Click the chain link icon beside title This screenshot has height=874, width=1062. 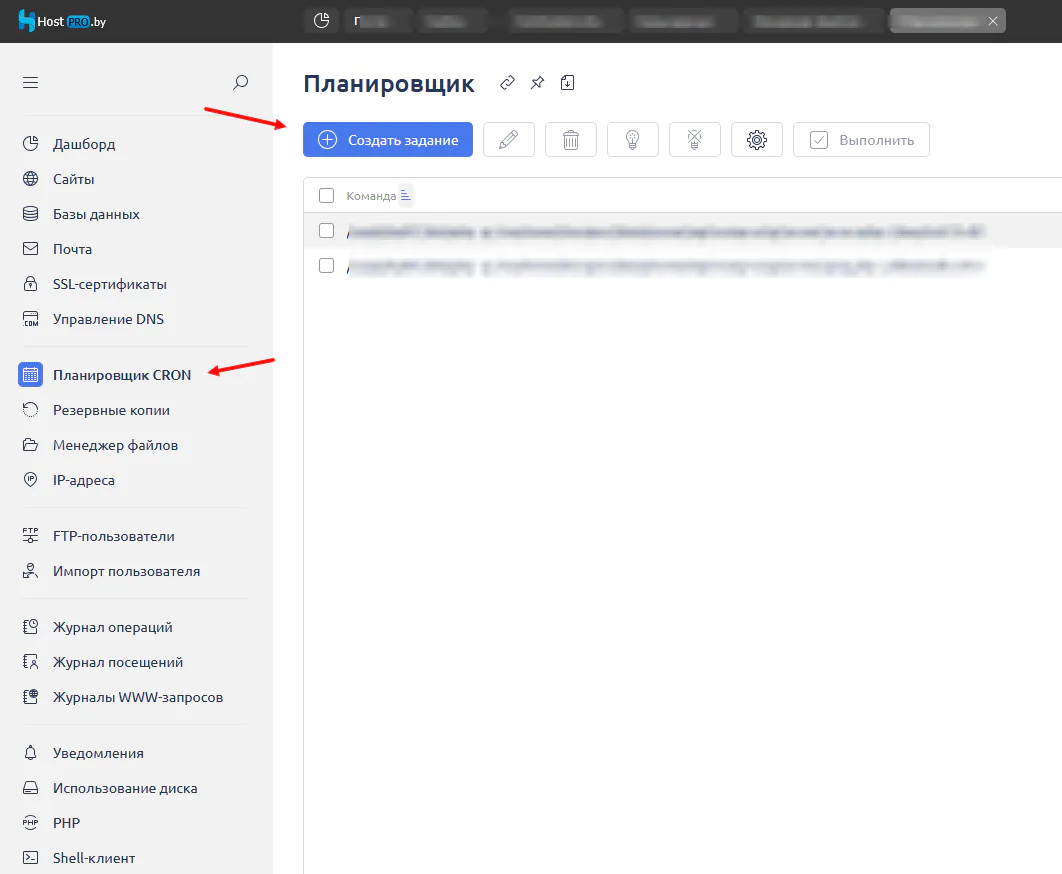click(507, 83)
